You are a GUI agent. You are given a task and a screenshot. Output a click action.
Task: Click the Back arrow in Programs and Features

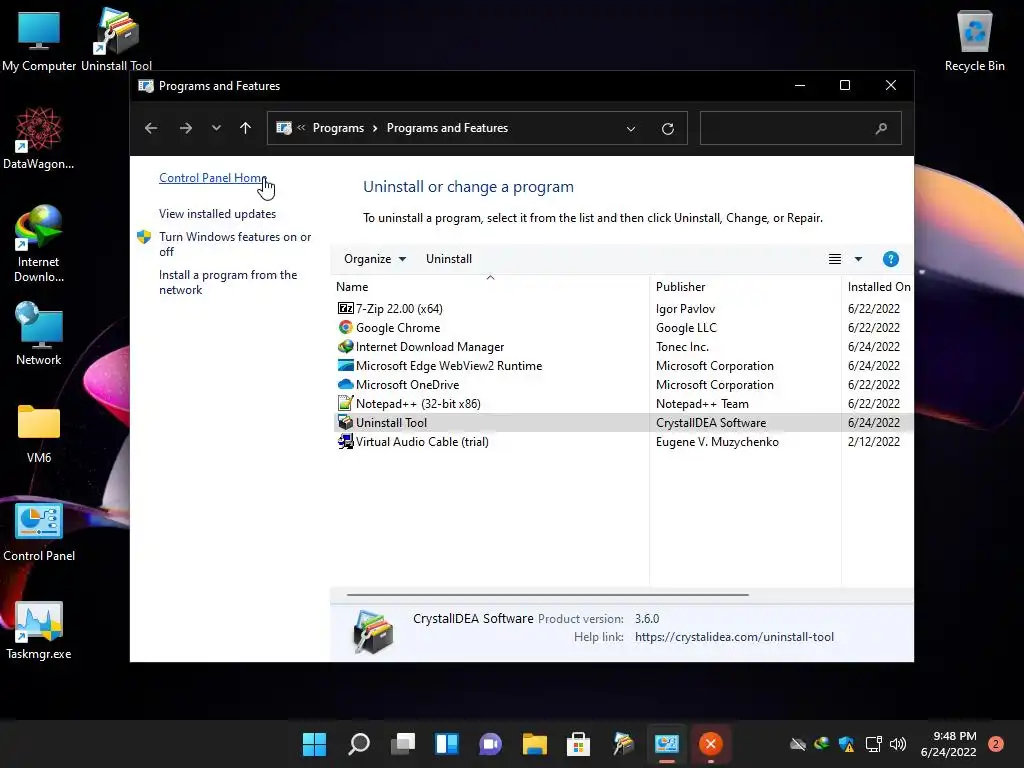point(151,128)
